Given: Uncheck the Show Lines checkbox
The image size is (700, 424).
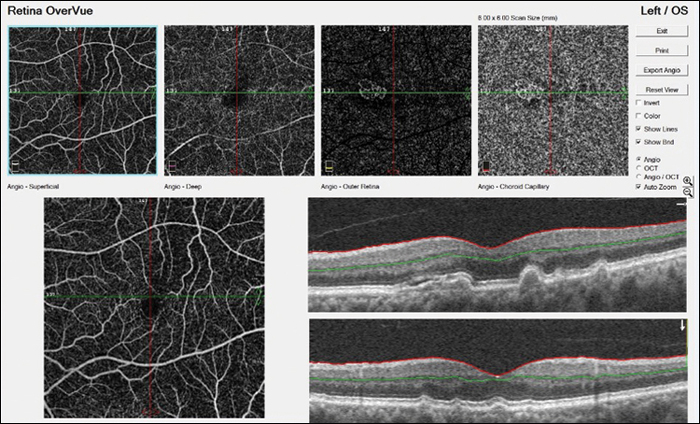Looking at the screenshot, I should [638, 129].
